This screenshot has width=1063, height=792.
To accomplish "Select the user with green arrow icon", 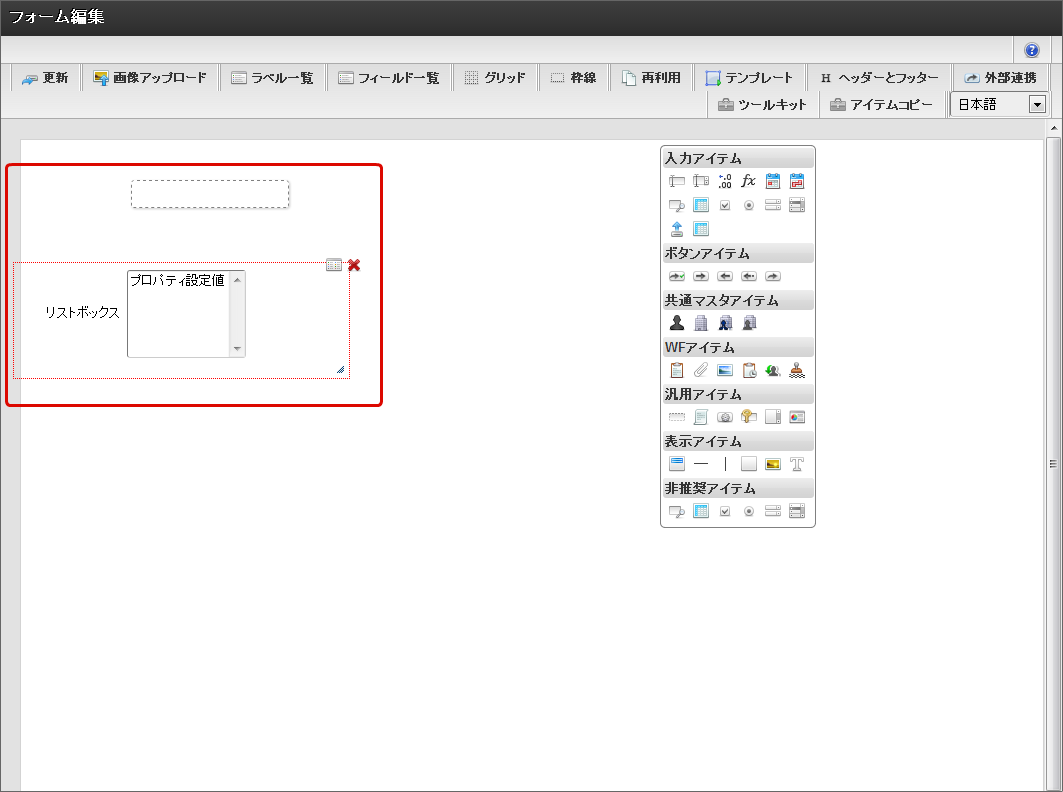I will [773, 370].
